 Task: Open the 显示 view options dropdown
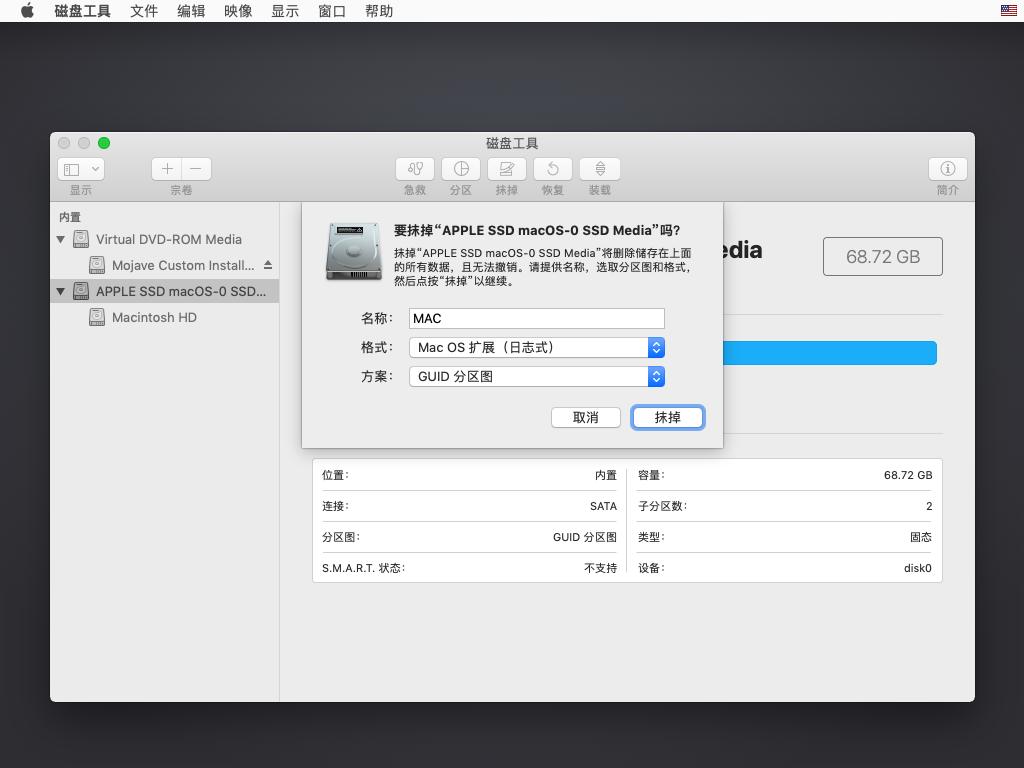[80, 169]
